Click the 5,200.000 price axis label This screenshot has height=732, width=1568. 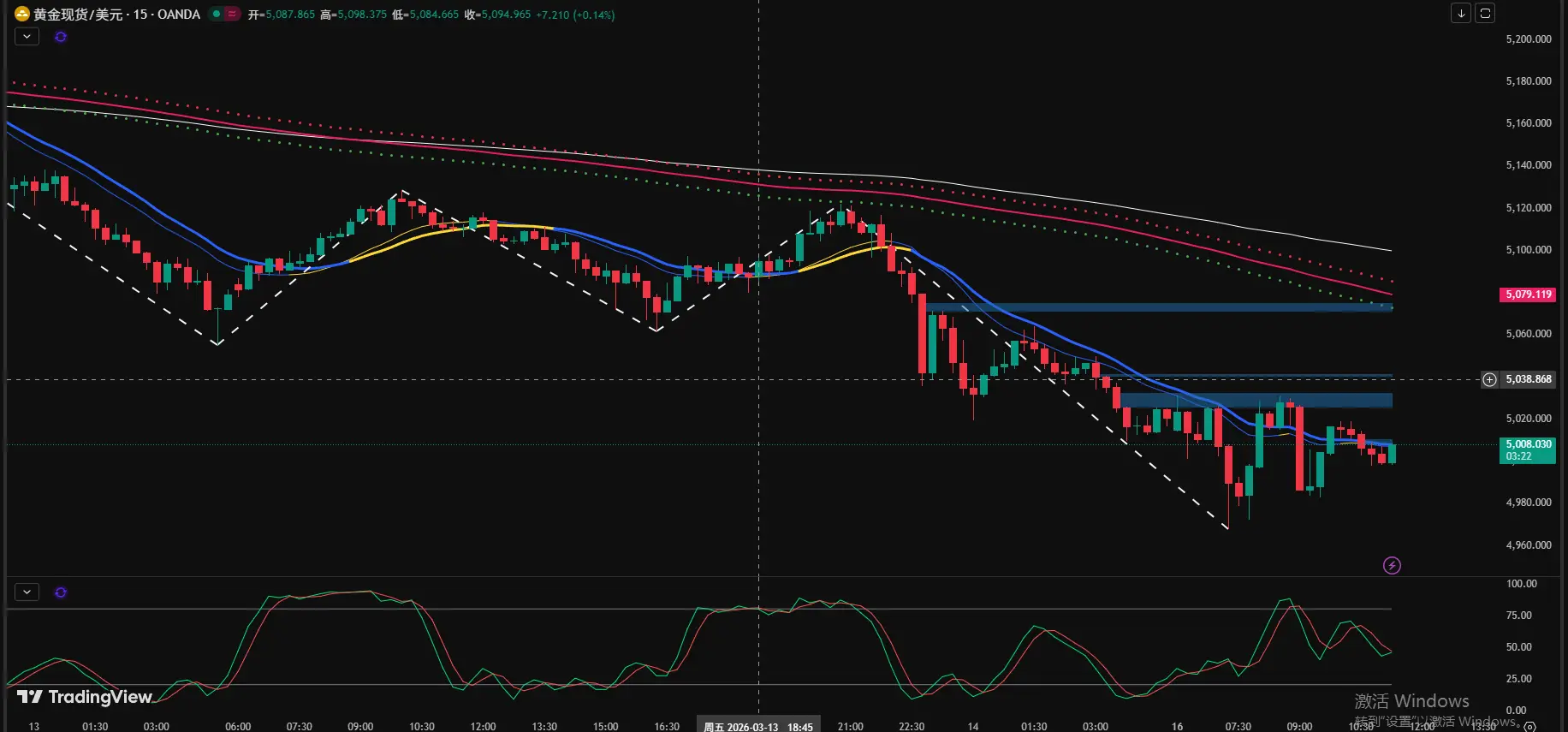[1529, 39]
